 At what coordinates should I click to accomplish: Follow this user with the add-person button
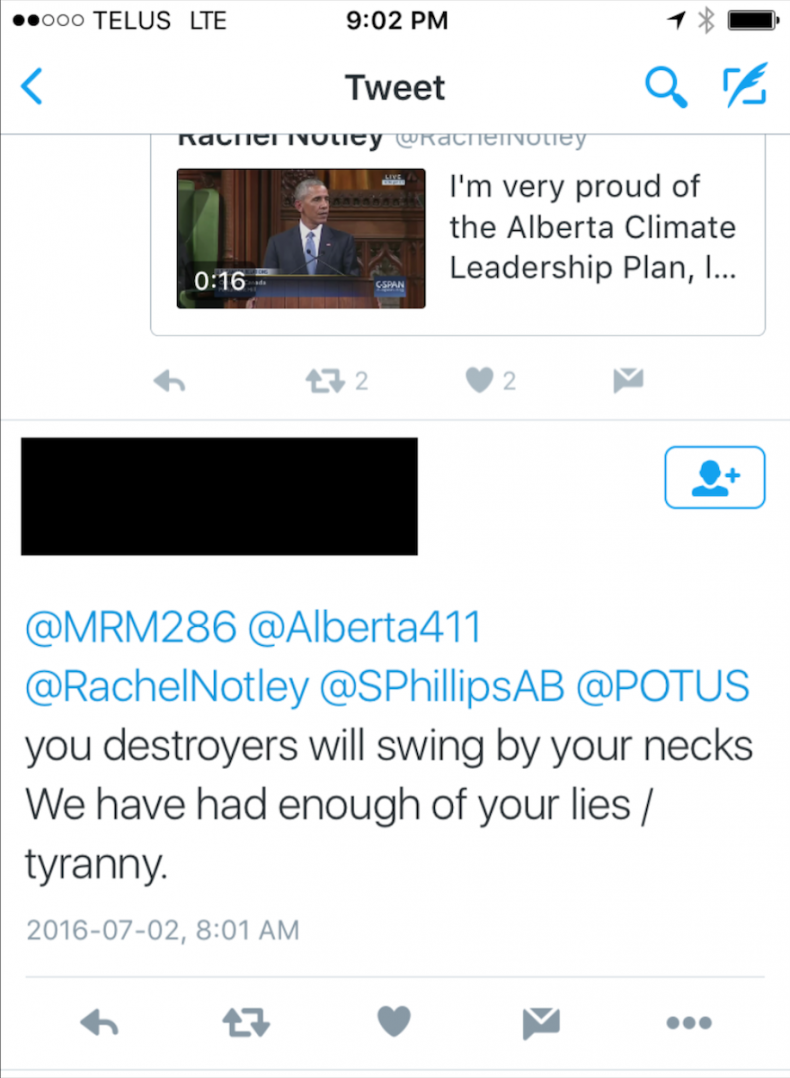click(714, 478)
